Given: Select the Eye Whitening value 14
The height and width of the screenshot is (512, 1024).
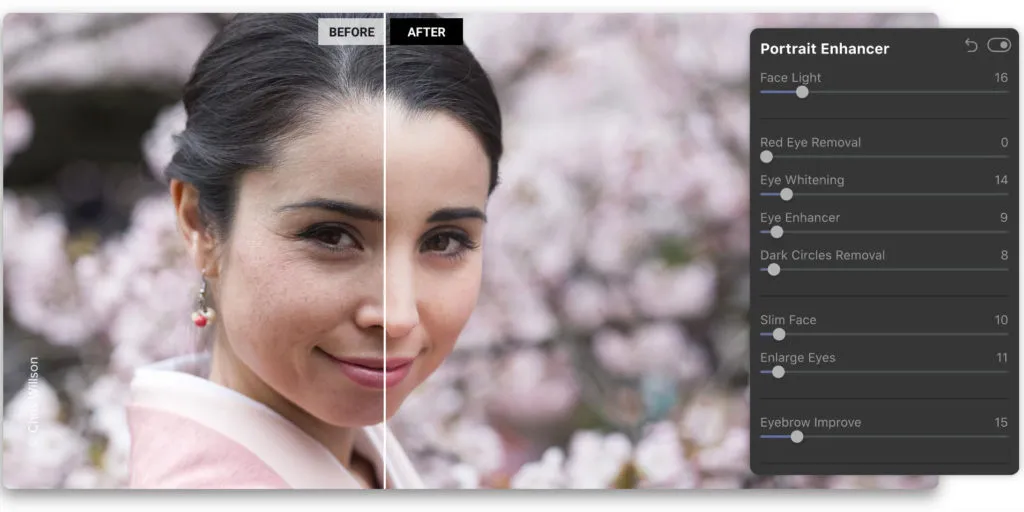Looking at the screenshot, I should coord(1000,180).
